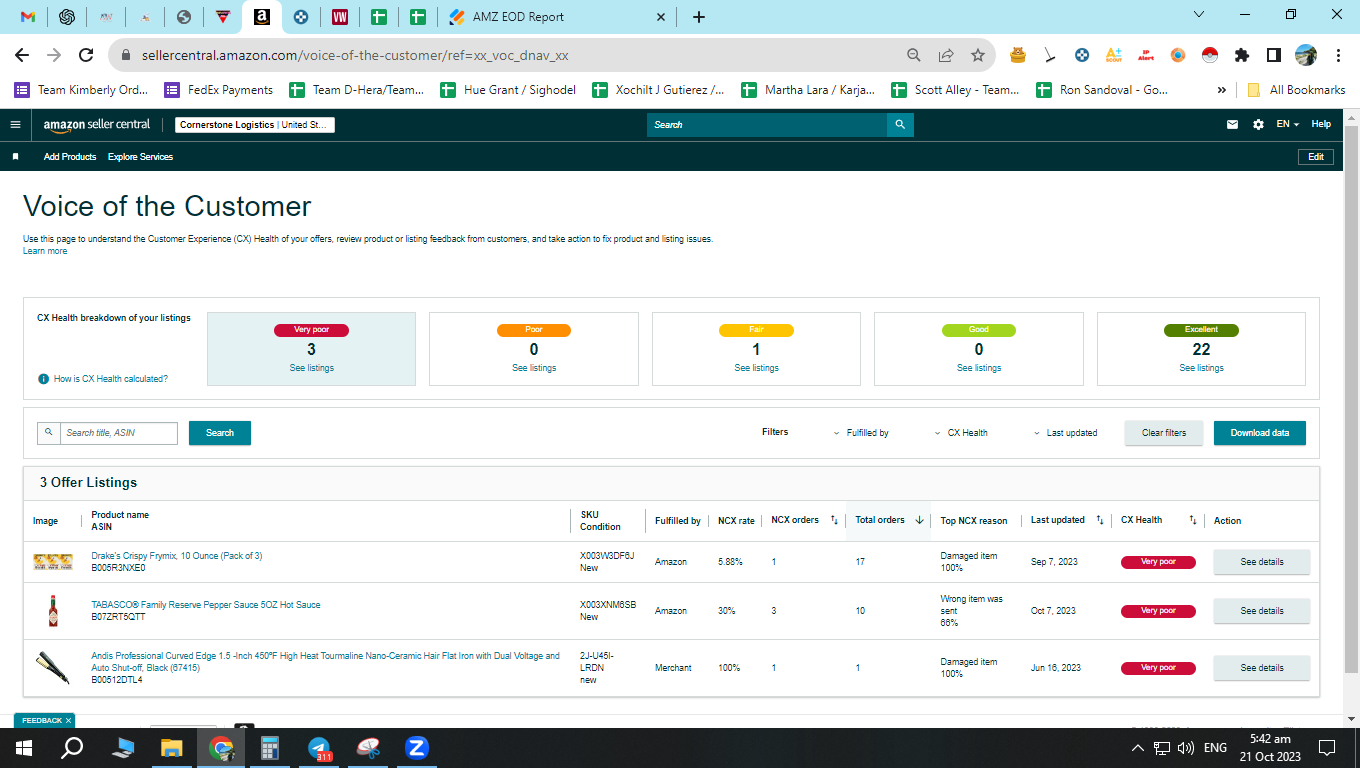Click the Clear filters button

coord(1164,433)
